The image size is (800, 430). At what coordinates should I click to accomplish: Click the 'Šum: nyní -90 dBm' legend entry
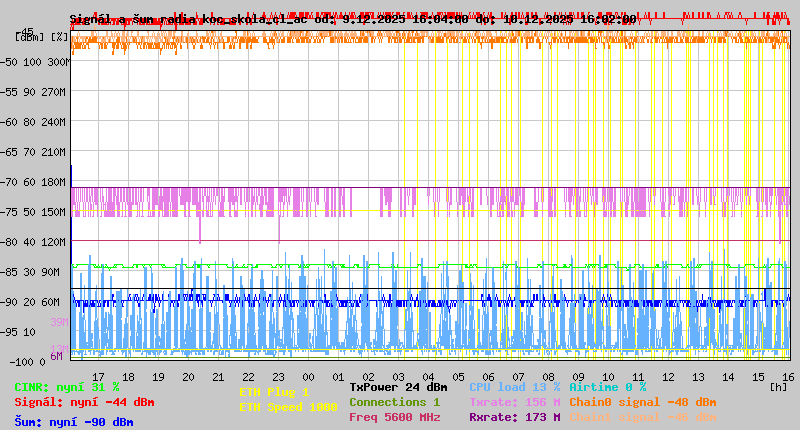[74, 422]
